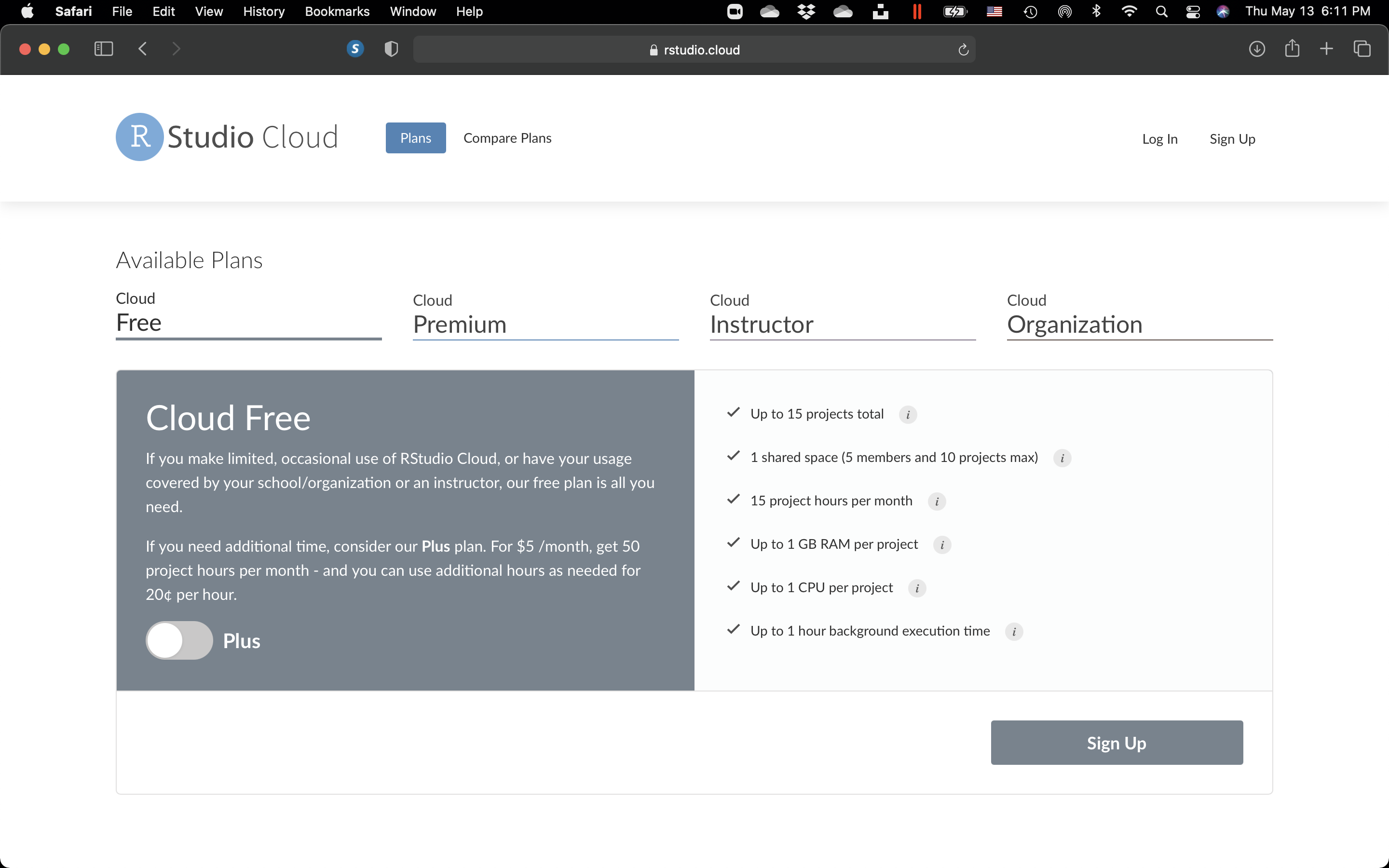Open the US input source flag menu
Image resolution: width=1389 pixels, height=868 pixels.
[x=994, y=12]
